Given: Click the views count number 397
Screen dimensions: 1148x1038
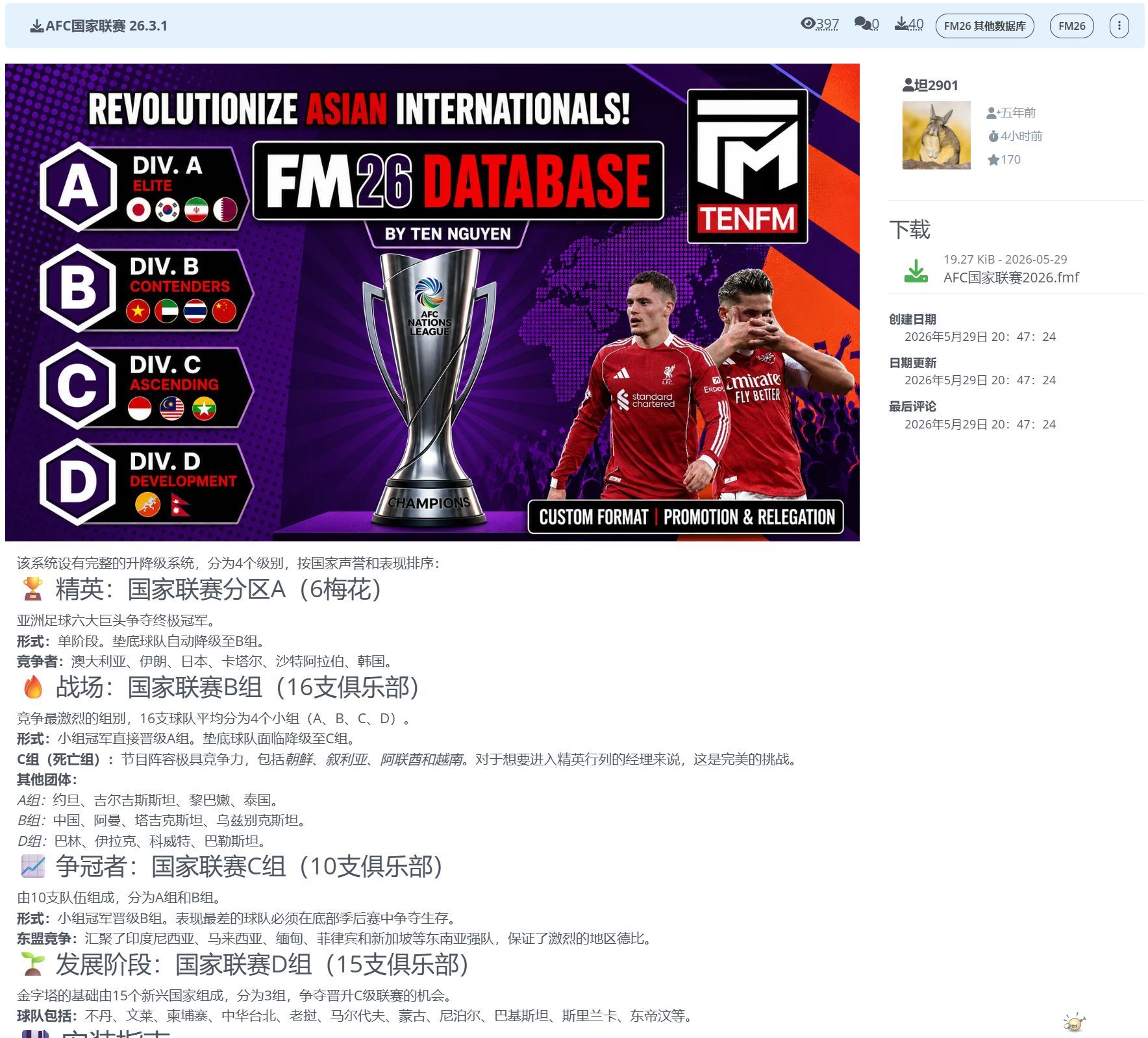Looking at the screenshot, I should [827, 24].
